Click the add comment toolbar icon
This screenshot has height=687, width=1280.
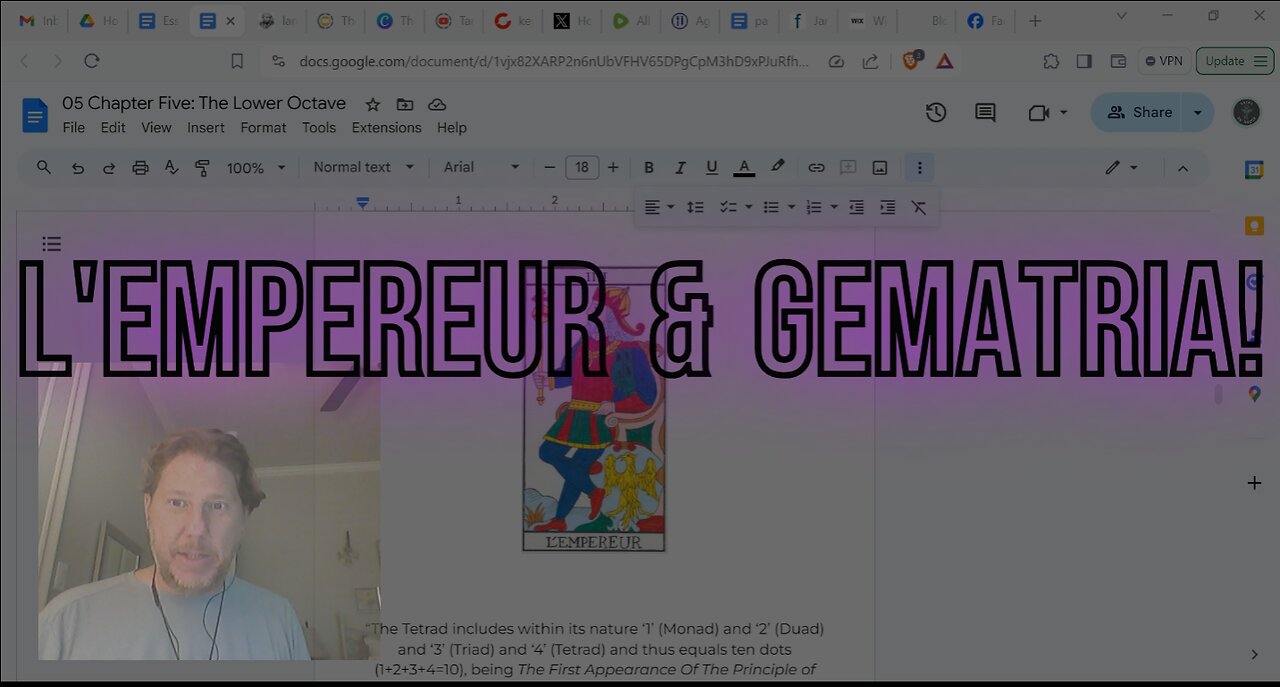click(x=848, y=167)
